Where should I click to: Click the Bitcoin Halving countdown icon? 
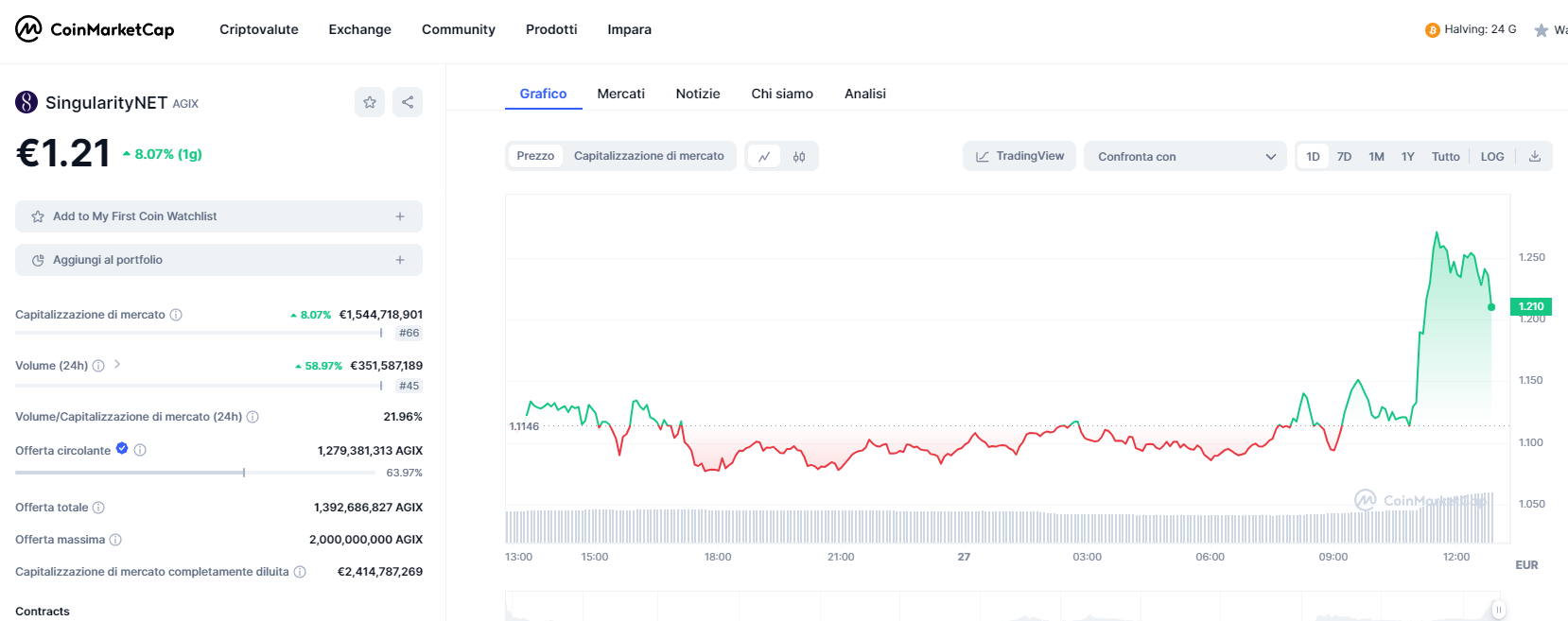[1432, 30]
